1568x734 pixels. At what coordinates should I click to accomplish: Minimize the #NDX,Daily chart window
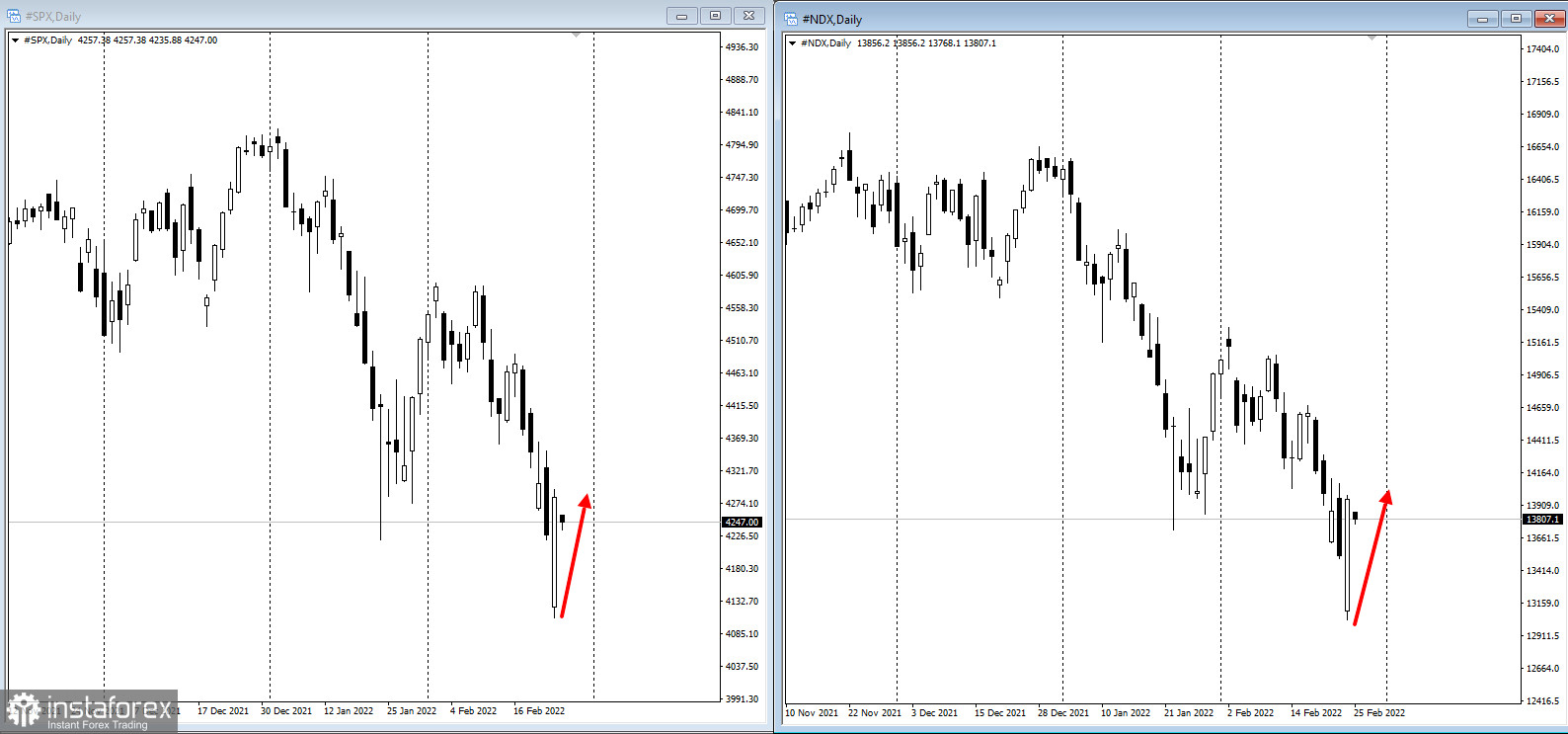[1482, 19]
